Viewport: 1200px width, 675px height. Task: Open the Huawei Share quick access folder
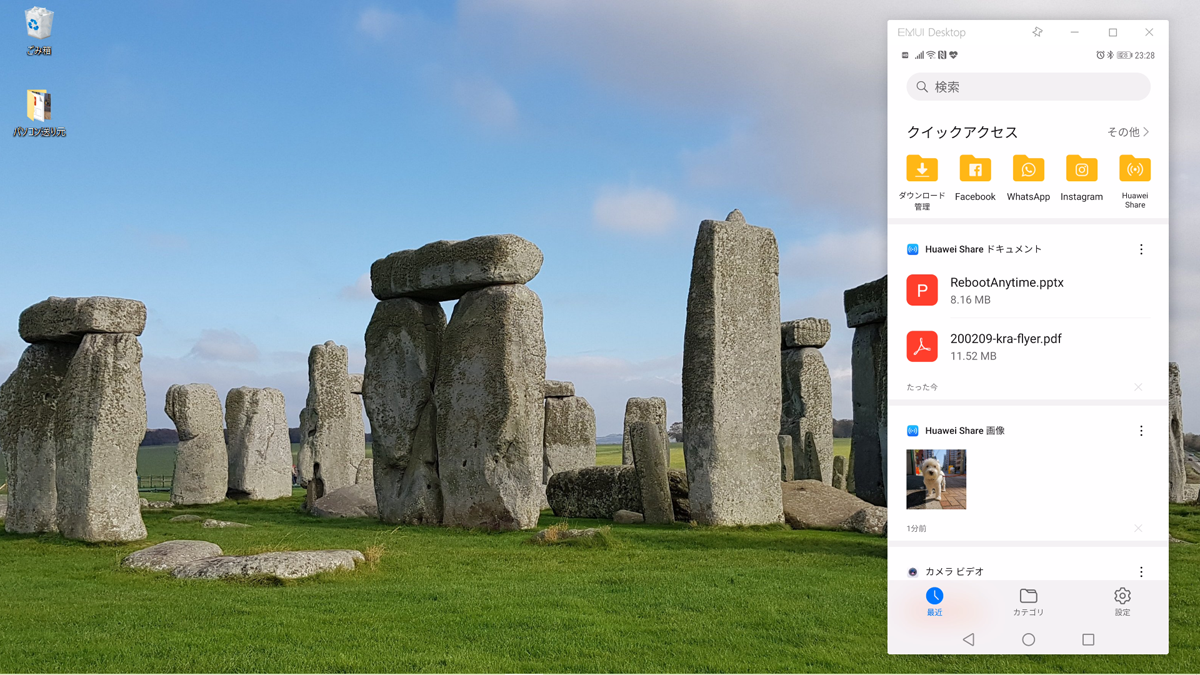[x=1135, y=182]
